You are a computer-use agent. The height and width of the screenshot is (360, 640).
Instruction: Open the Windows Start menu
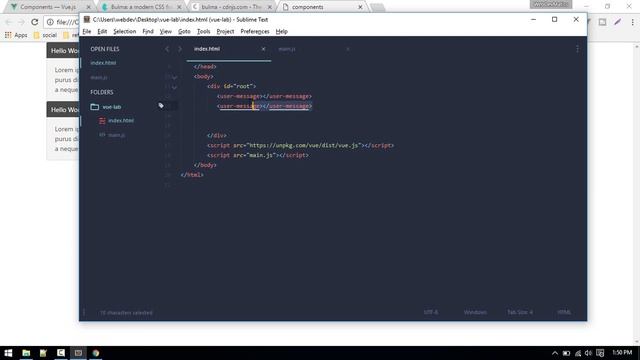(8, 353)
